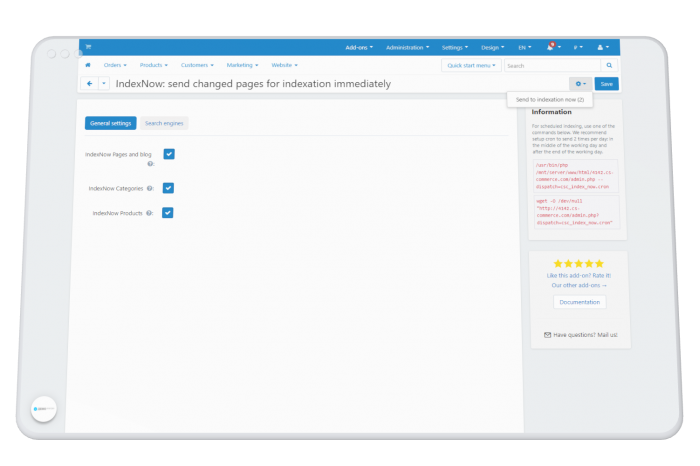Expand the Administration menu
This screenshot has height=466, width=700.
[407, 47]
